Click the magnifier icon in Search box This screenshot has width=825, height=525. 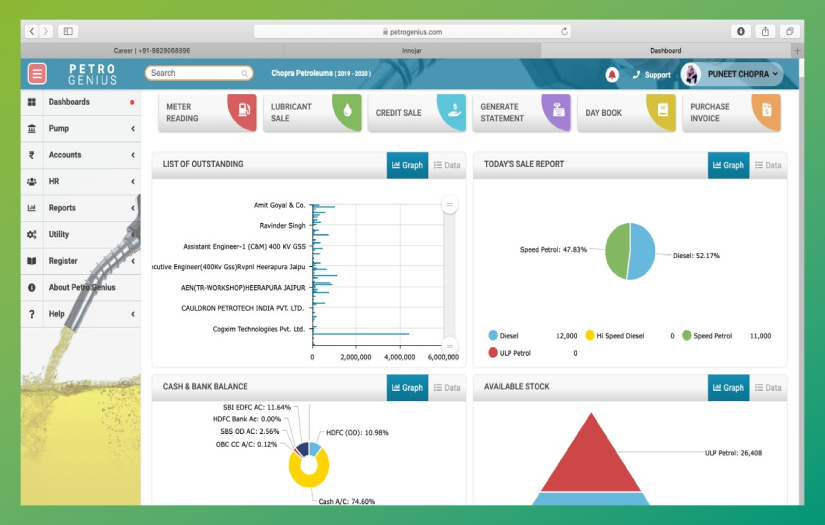point(245,74)
